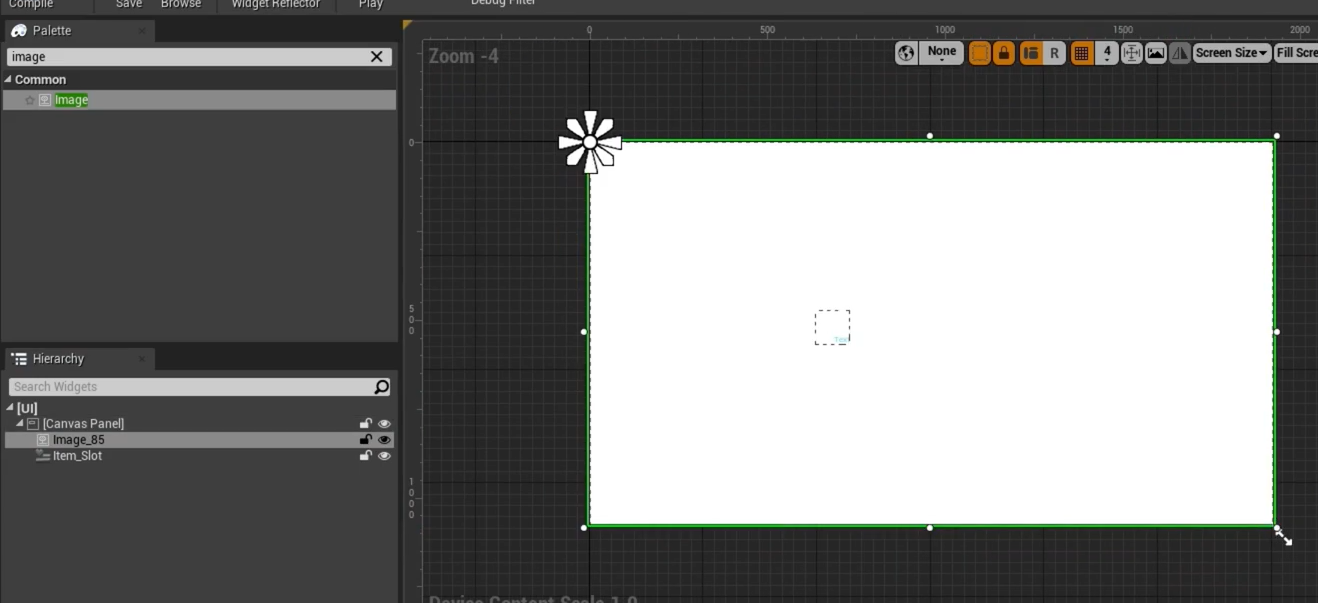
Task: Click the right-middle handle of the image
Action: (1277, 332)
